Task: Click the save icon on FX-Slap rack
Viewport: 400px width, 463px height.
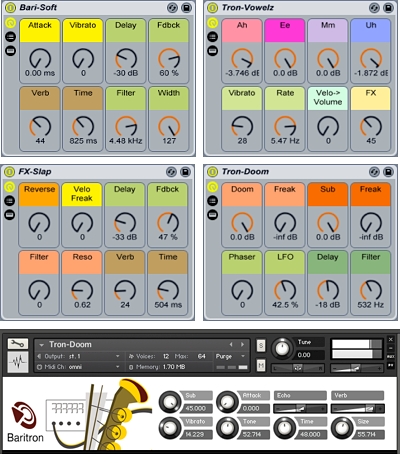Action: pyautogui.click(x=186, y=172)
